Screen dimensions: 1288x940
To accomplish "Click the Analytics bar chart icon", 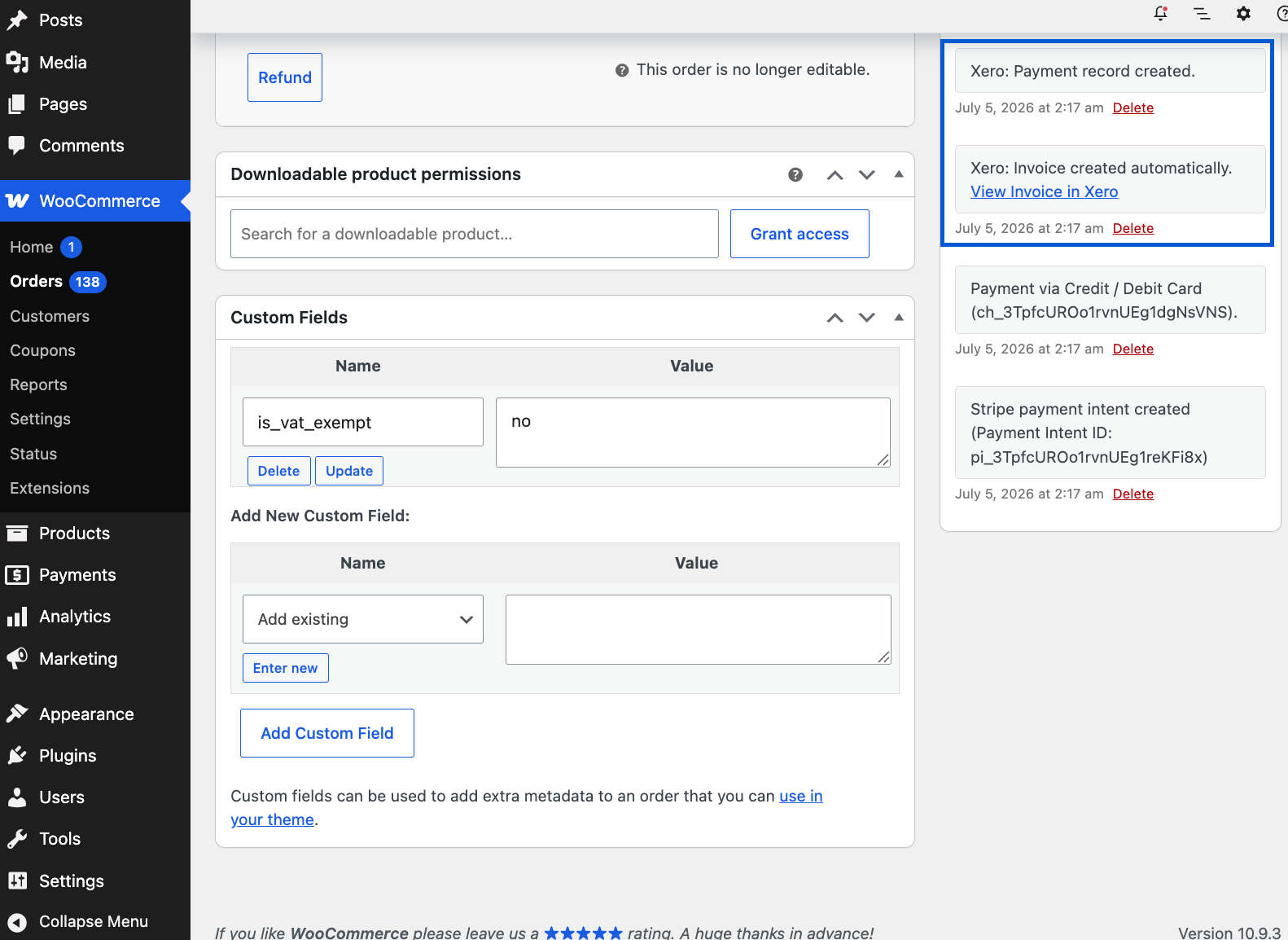I will [17, 617].
